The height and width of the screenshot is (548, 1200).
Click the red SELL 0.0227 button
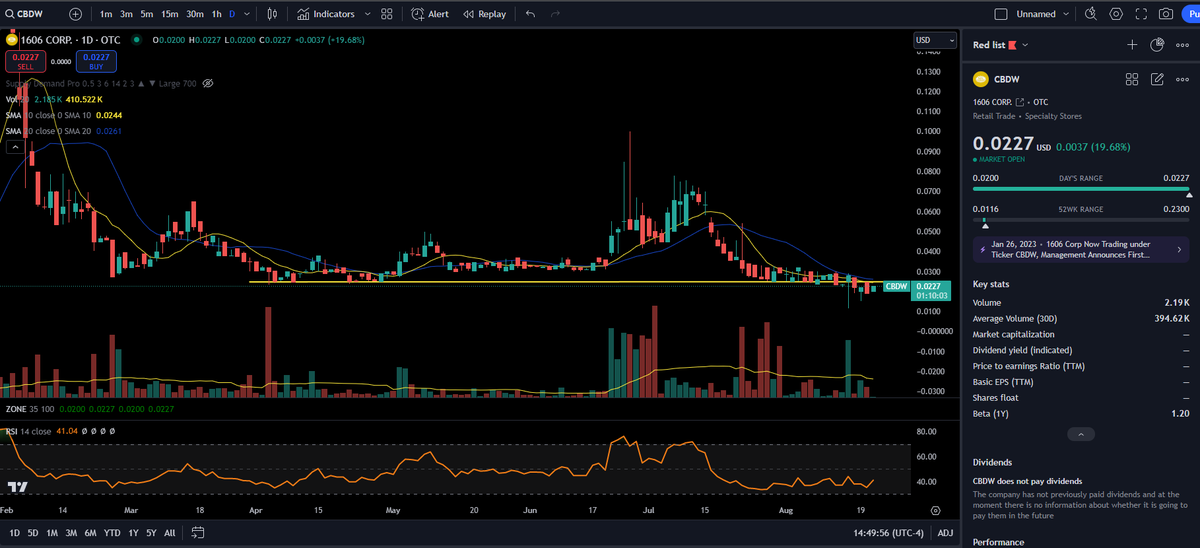click(x=25, y=61)
